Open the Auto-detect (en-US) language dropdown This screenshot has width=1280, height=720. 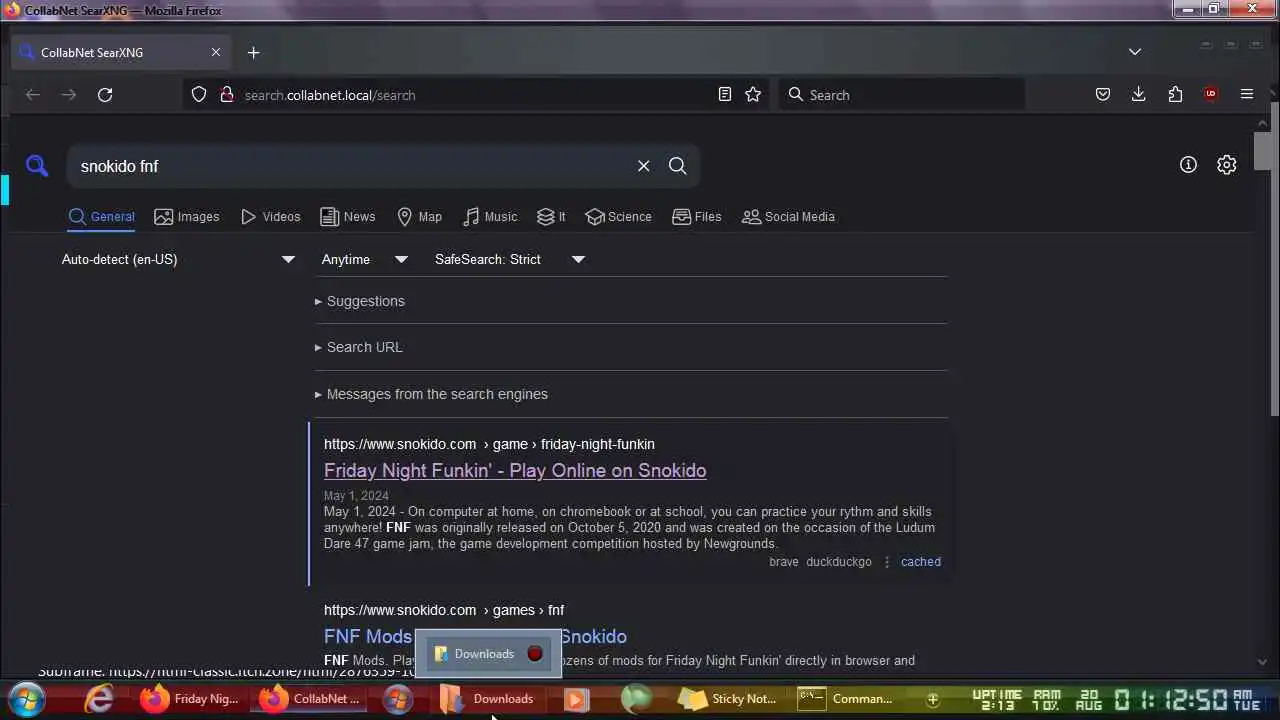178,259
